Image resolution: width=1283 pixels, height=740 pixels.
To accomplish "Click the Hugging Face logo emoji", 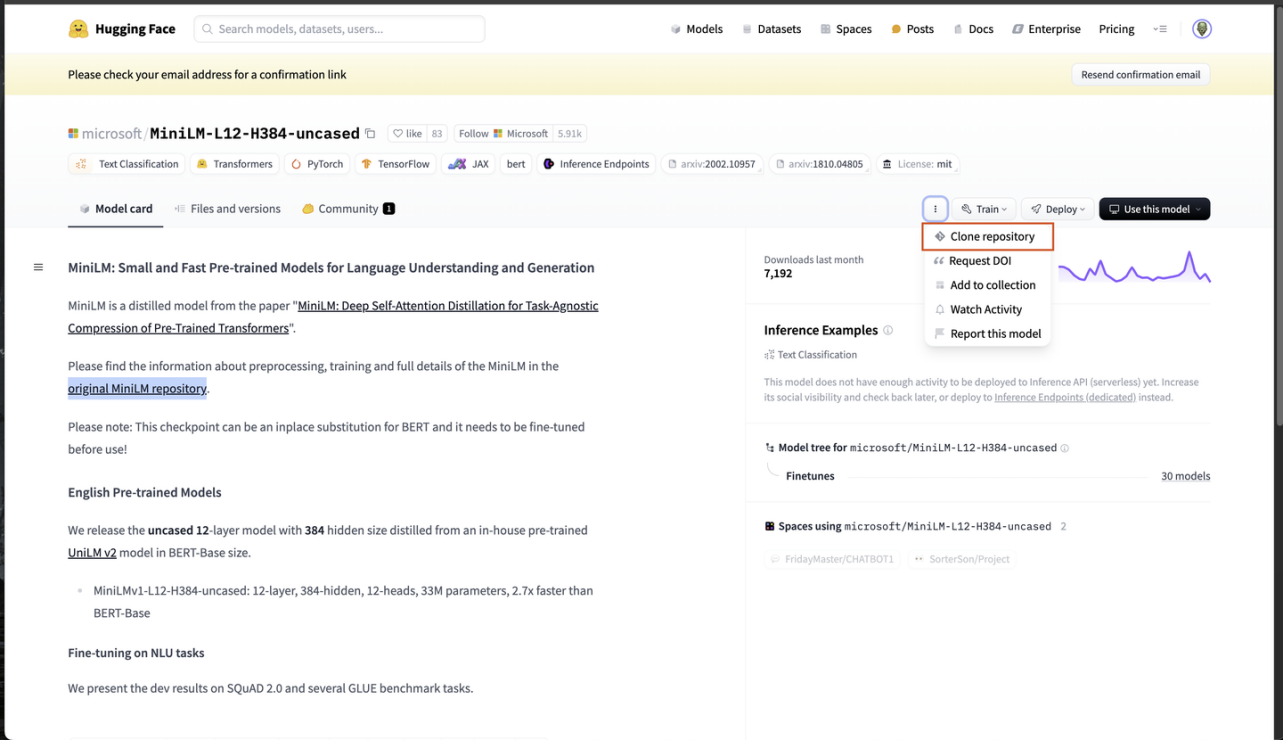I will [78, 29].
